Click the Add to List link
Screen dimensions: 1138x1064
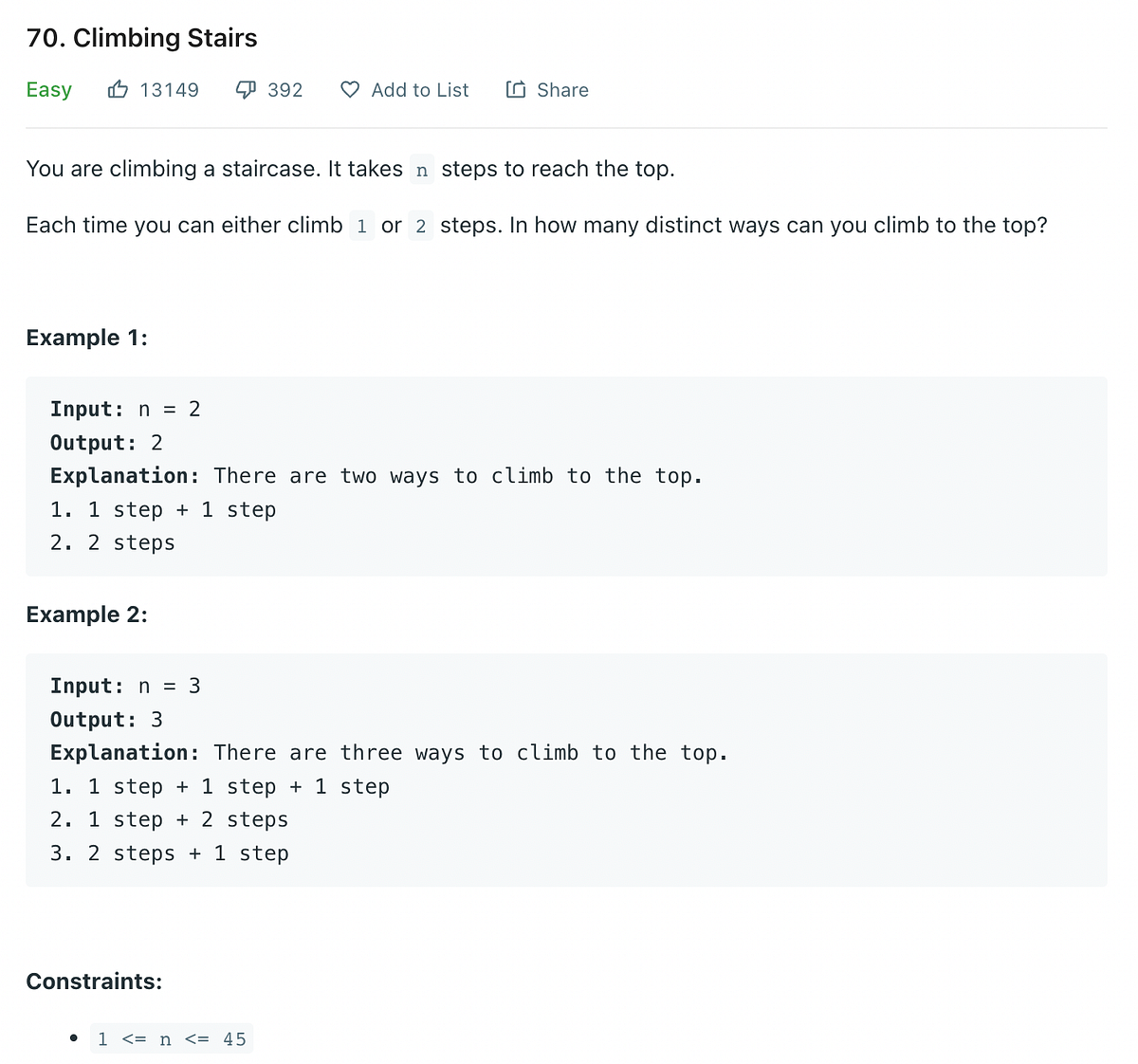click(420, 90)
